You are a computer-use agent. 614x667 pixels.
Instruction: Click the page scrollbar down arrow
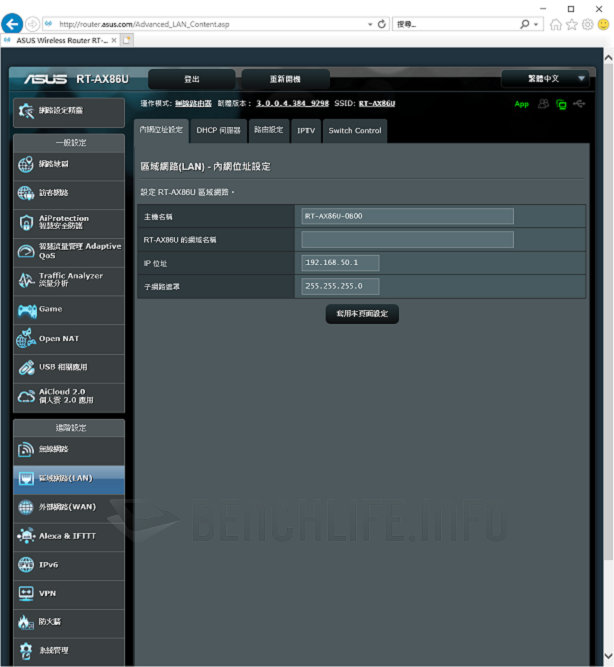(x=608, y=656)
